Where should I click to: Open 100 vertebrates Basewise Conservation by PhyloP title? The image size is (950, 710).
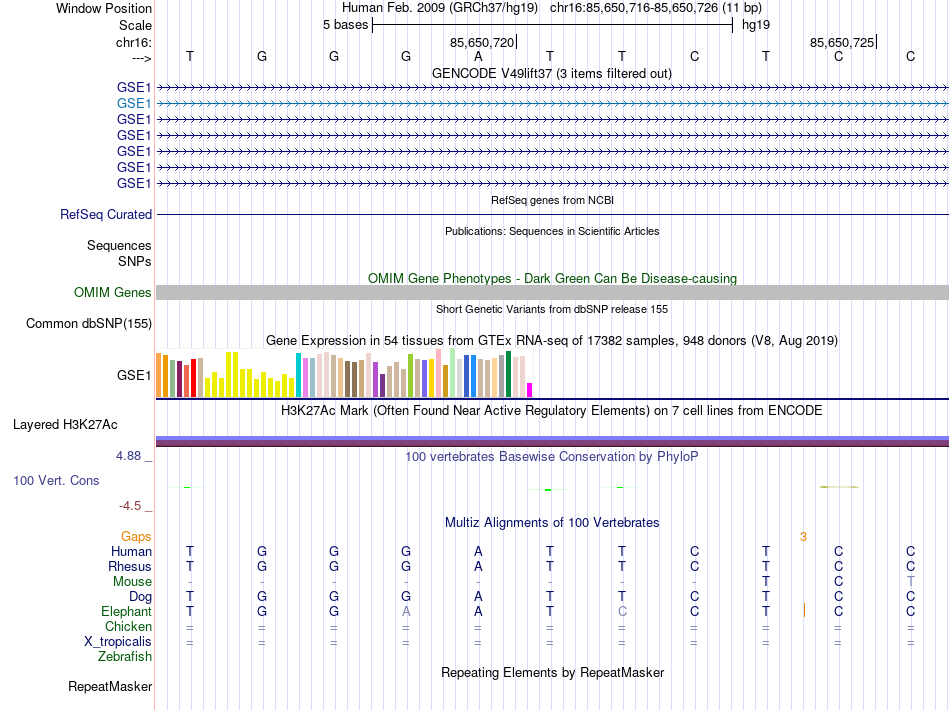[552, 457]
